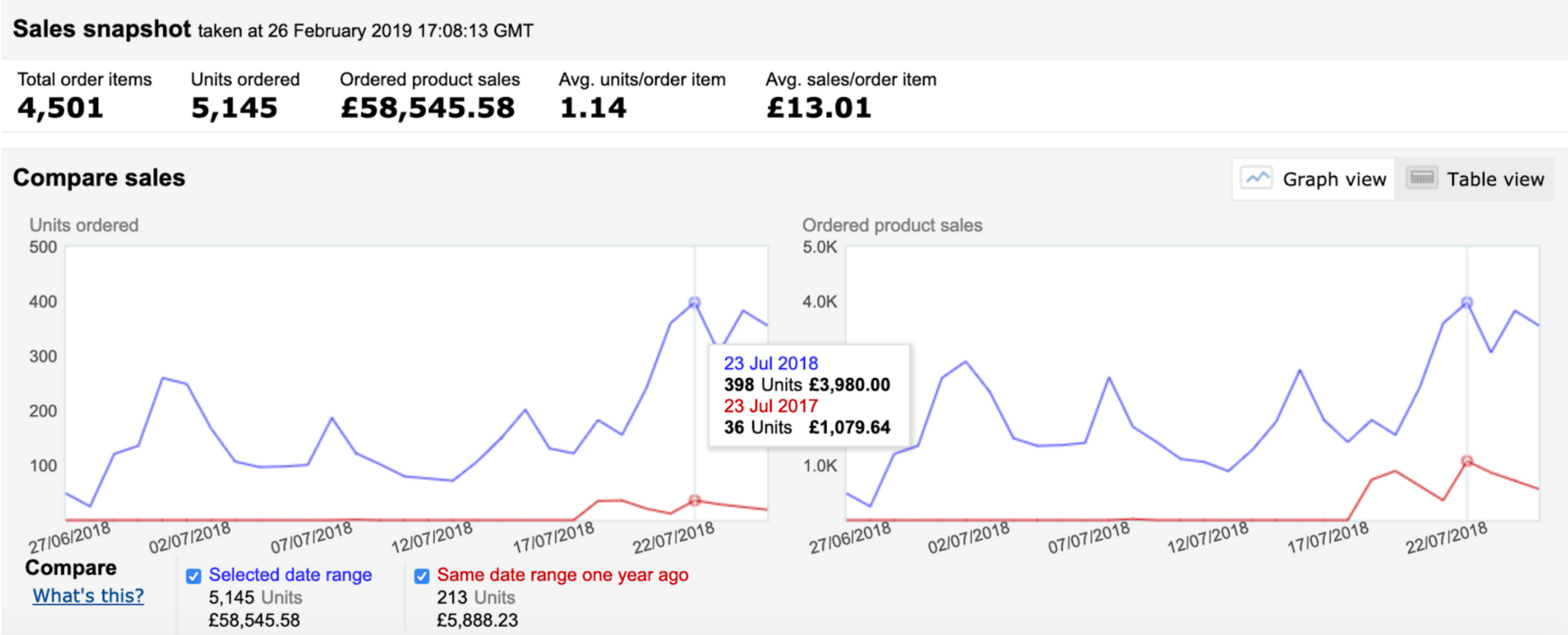Click the Sales snapshot heading text
The width and height of the screenshot is (1568, 635).
102,29
